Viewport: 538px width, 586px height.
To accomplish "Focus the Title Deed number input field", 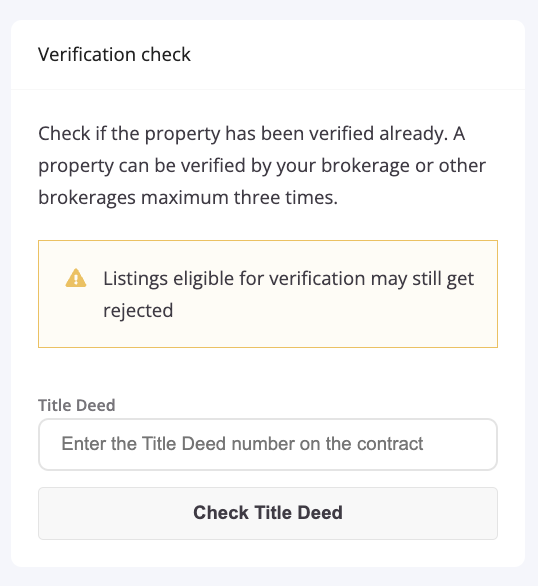I will (x=268, y=444).
